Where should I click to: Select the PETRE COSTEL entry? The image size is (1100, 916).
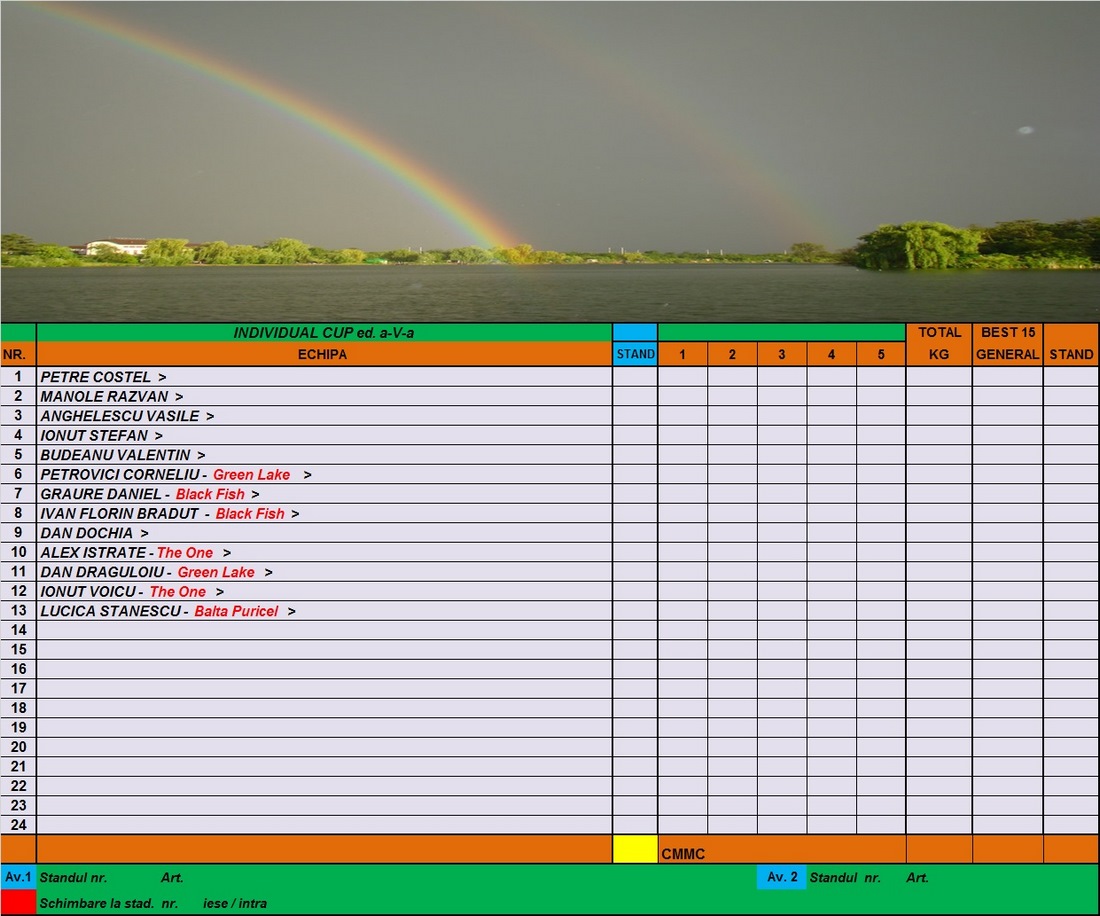click(x=96, y=377)
